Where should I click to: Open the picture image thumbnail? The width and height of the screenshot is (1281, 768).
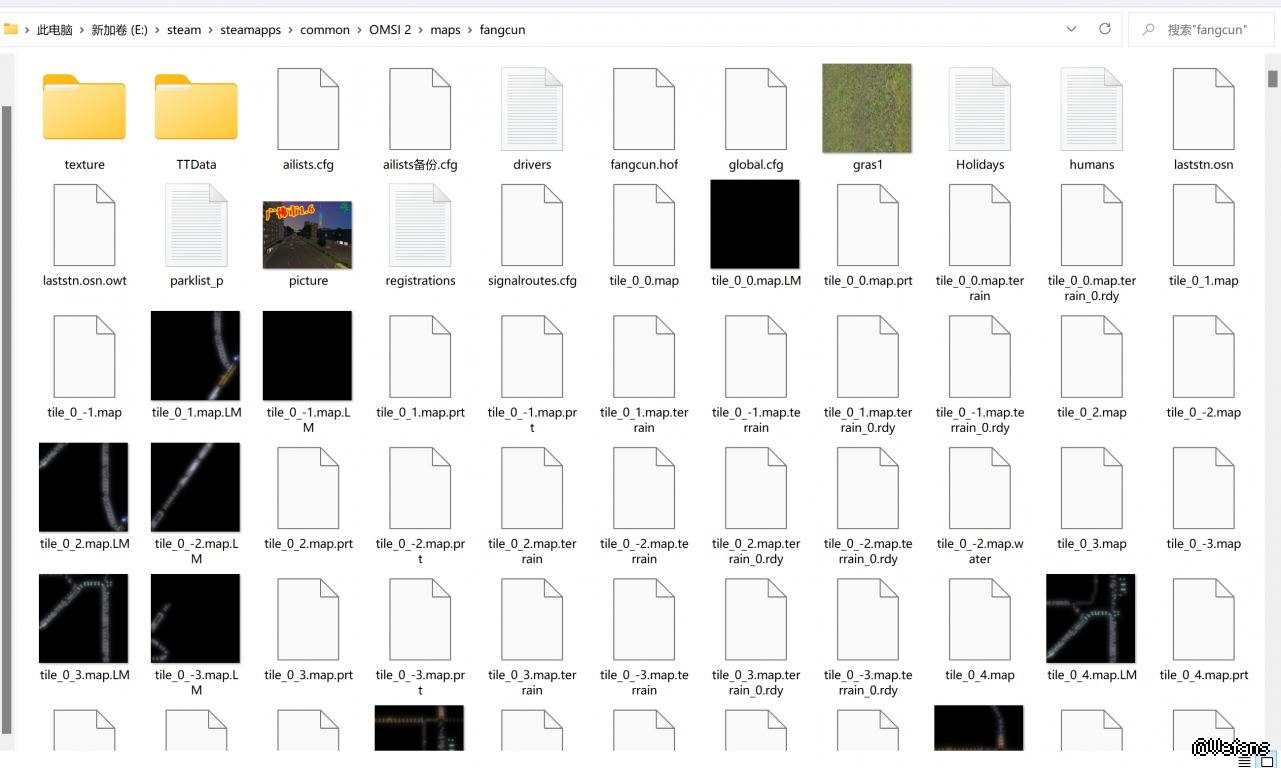coord(307,235)
